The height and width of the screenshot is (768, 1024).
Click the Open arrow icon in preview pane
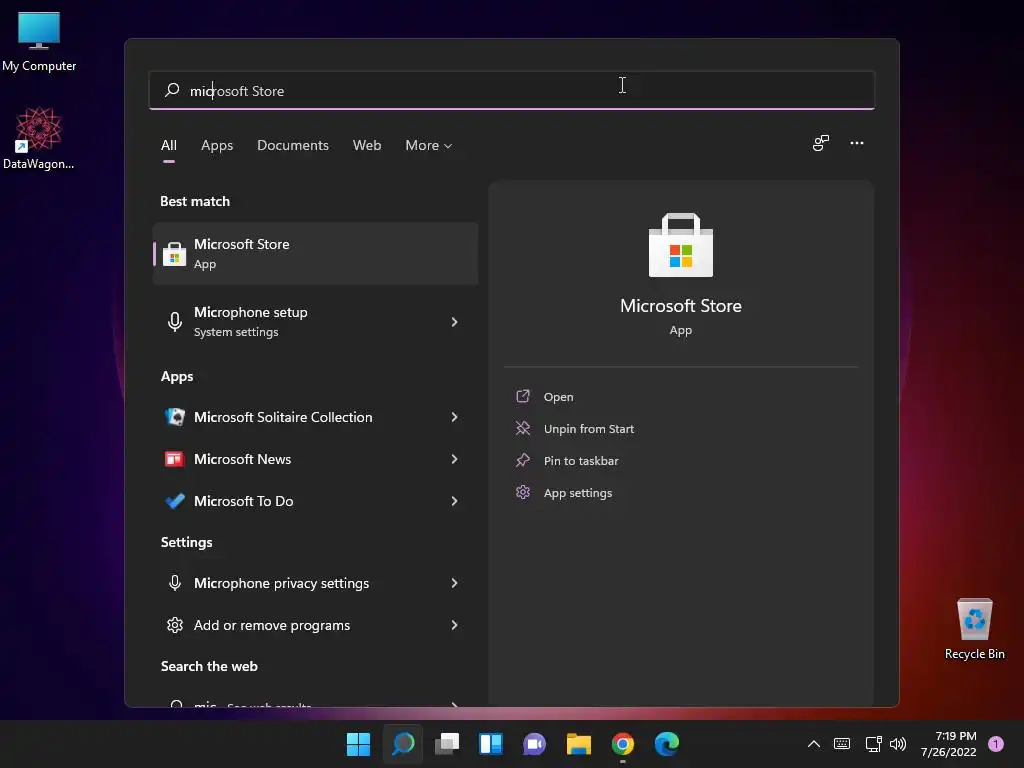[x=522, y=396]
